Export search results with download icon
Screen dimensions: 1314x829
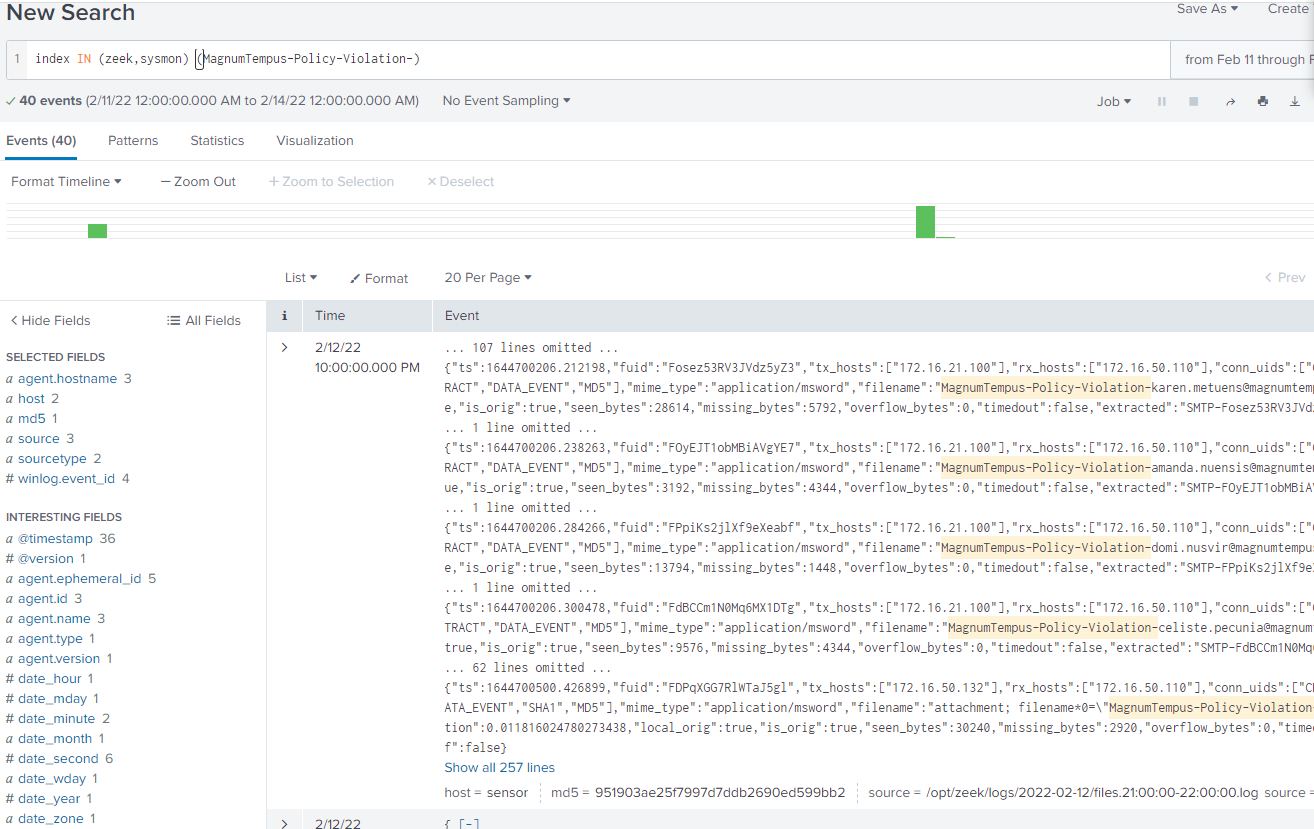tap(1295, 101)
